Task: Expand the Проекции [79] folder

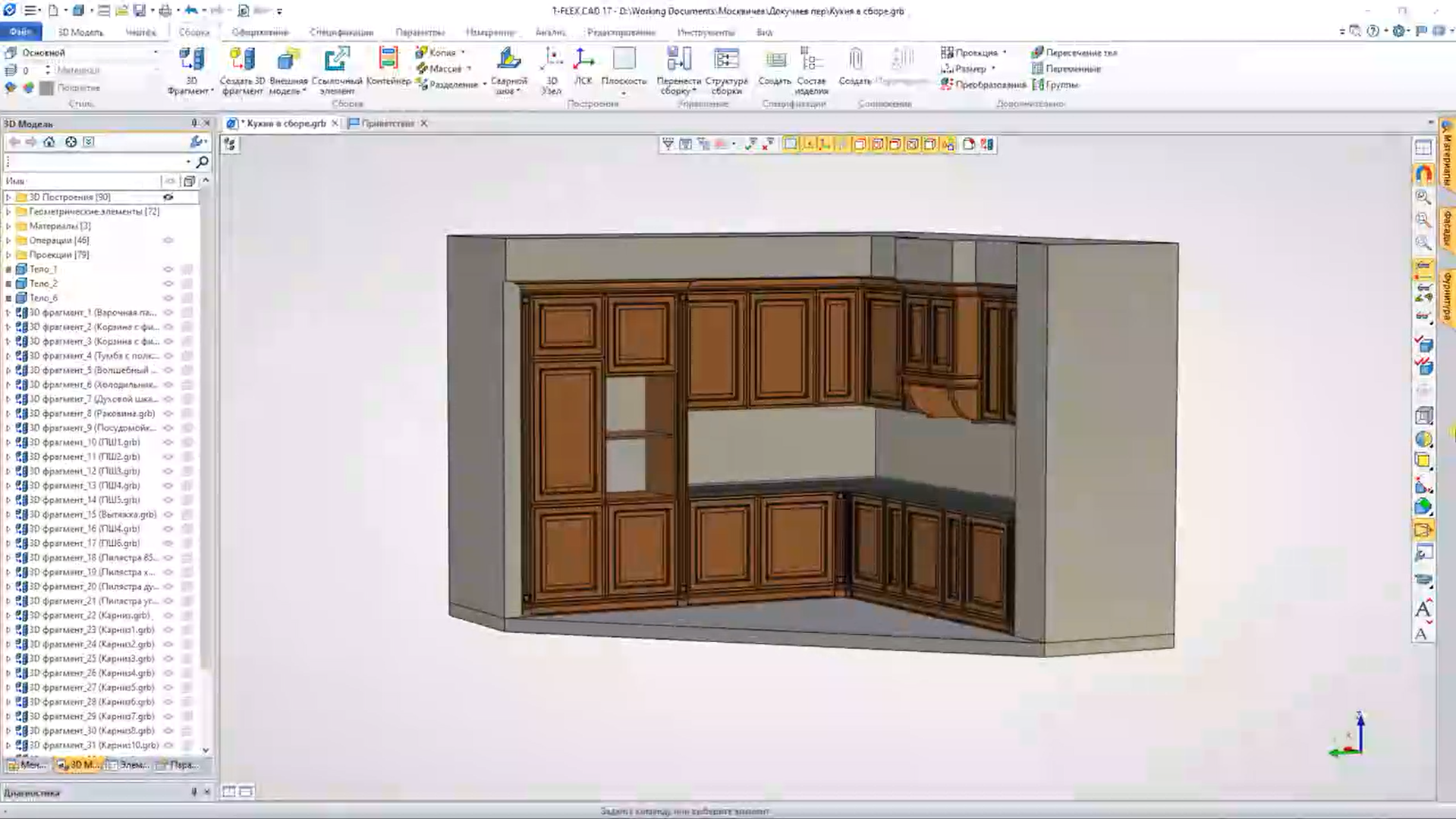Action: [x=8, y=255]
